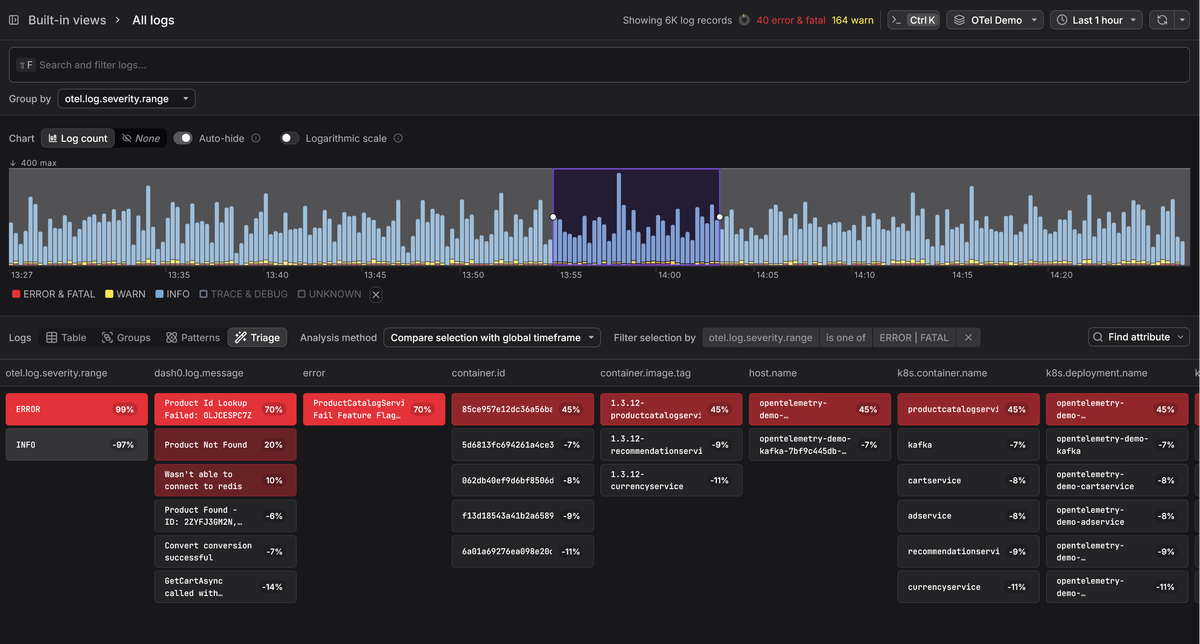1200x644 pixels.
Task: Select container id 6a01a69276ea098e20 card
Action: 522,551
